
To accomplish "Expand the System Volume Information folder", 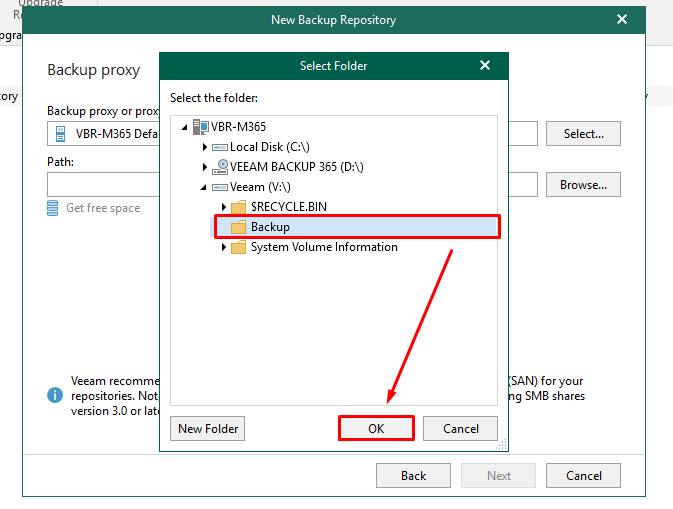I will pyautogui.click(x=224, y=247).
